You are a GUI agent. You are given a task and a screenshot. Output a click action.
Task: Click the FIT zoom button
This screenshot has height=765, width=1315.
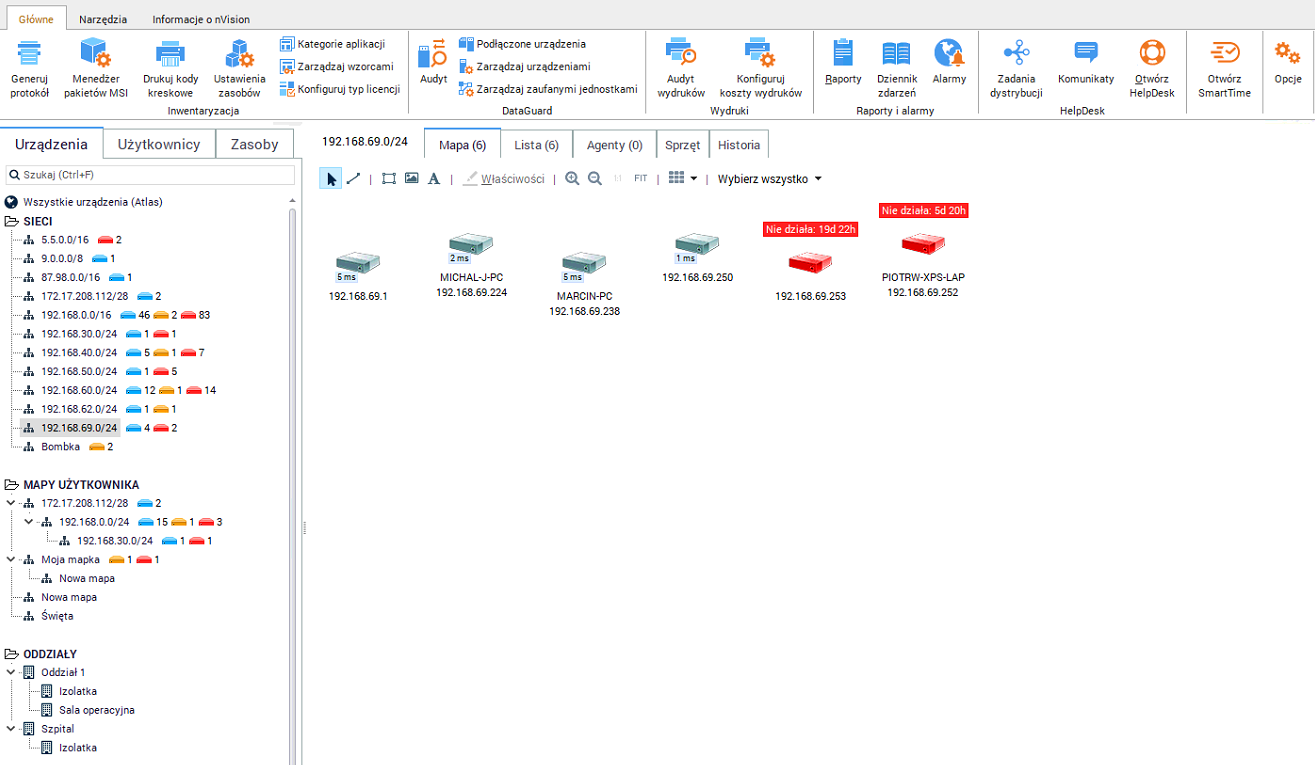tap(640, 179)
